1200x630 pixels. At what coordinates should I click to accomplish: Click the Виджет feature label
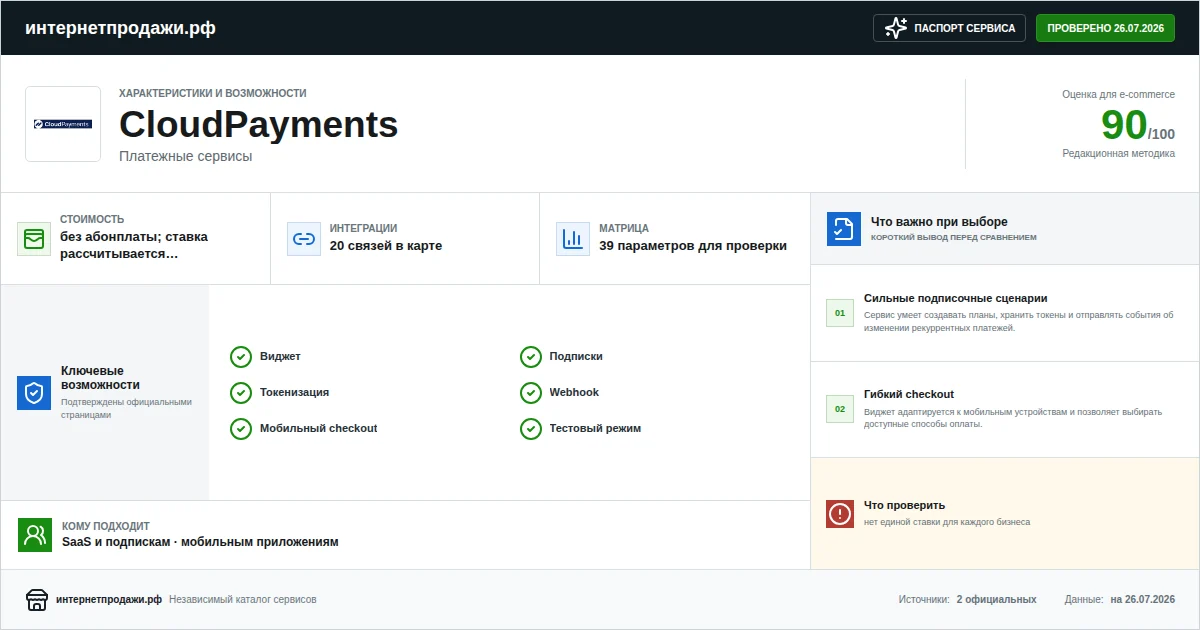(280, 356)
